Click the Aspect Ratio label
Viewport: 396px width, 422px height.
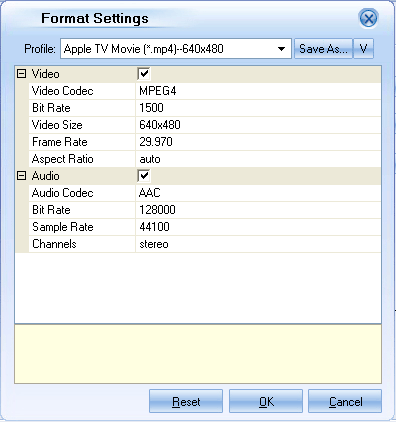[62, 159]
